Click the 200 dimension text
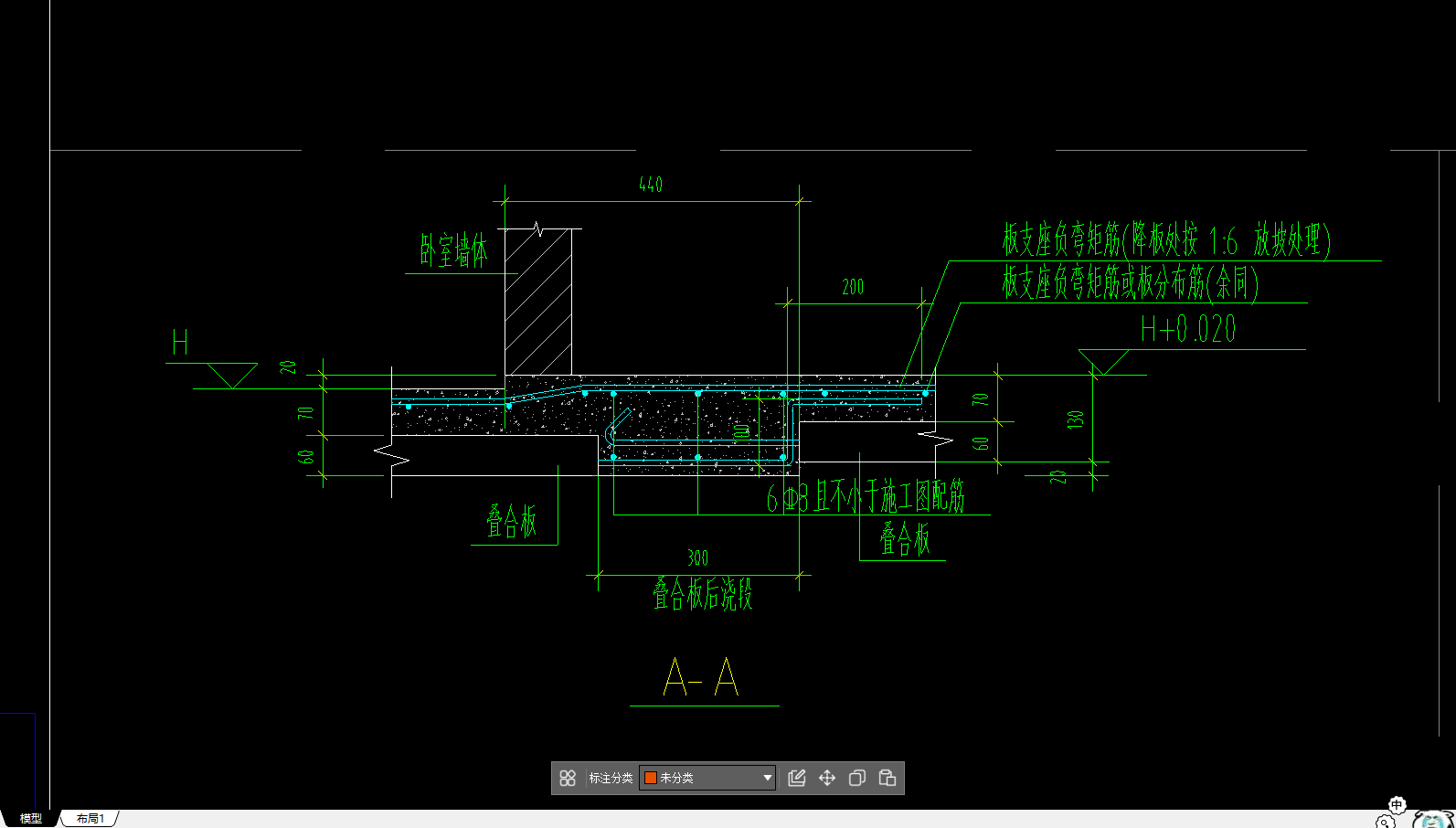This screenshot has width=1456, height=828. coord(853,287)
